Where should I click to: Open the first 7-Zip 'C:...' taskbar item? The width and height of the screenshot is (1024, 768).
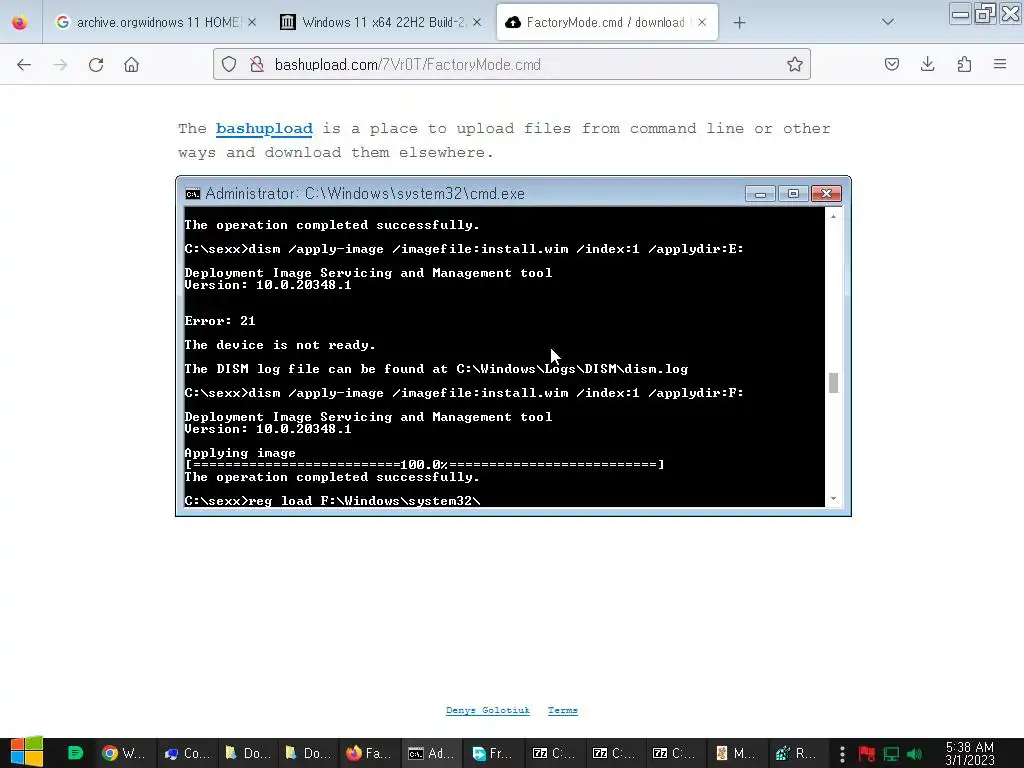coord(553,753)
